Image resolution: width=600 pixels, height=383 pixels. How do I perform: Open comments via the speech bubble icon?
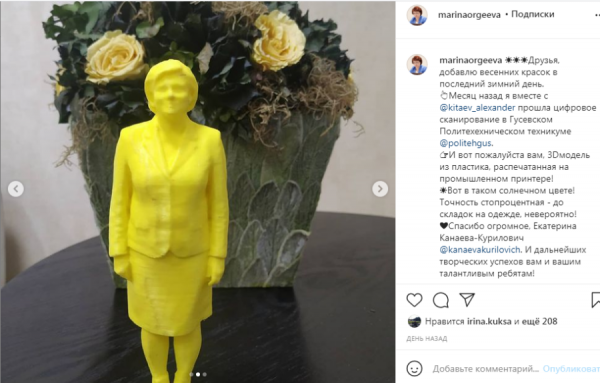coord(441,300)
